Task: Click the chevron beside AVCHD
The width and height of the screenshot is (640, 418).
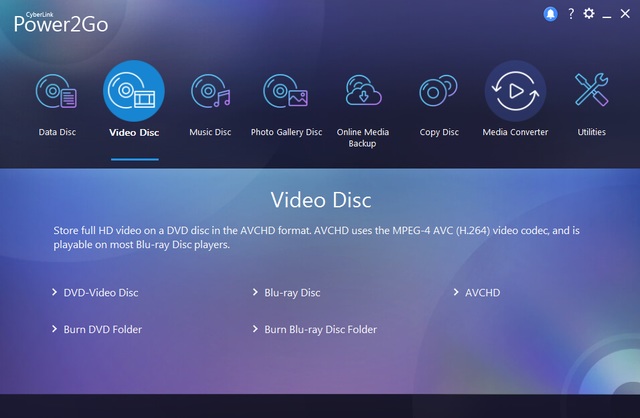Action: coord(456,292)
